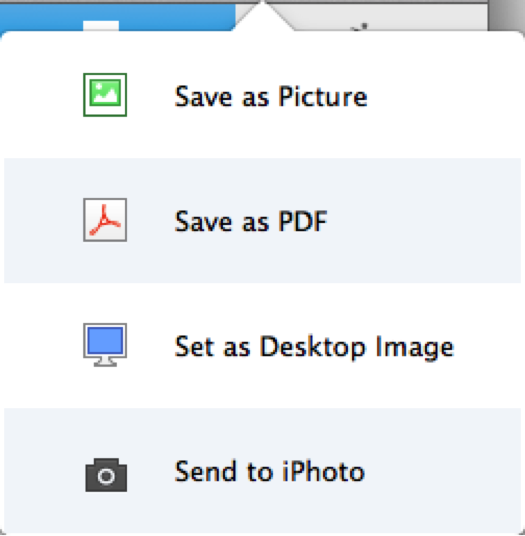Pick Set as Desktop Image

pos(262,346)
